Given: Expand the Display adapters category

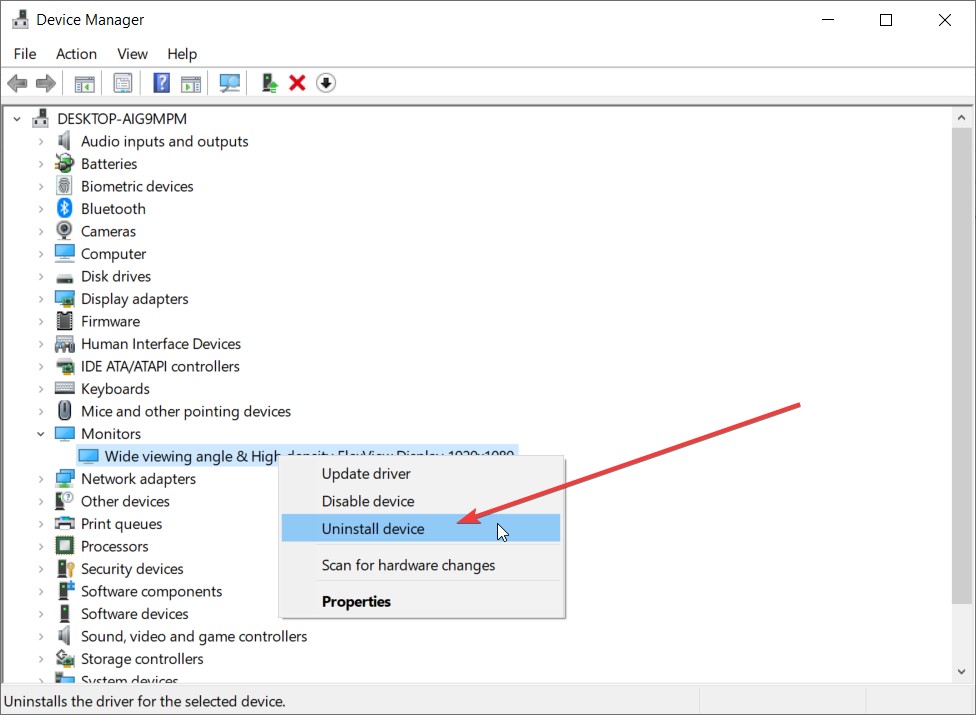Looking at the screenshot, I should tap(40, 298).
